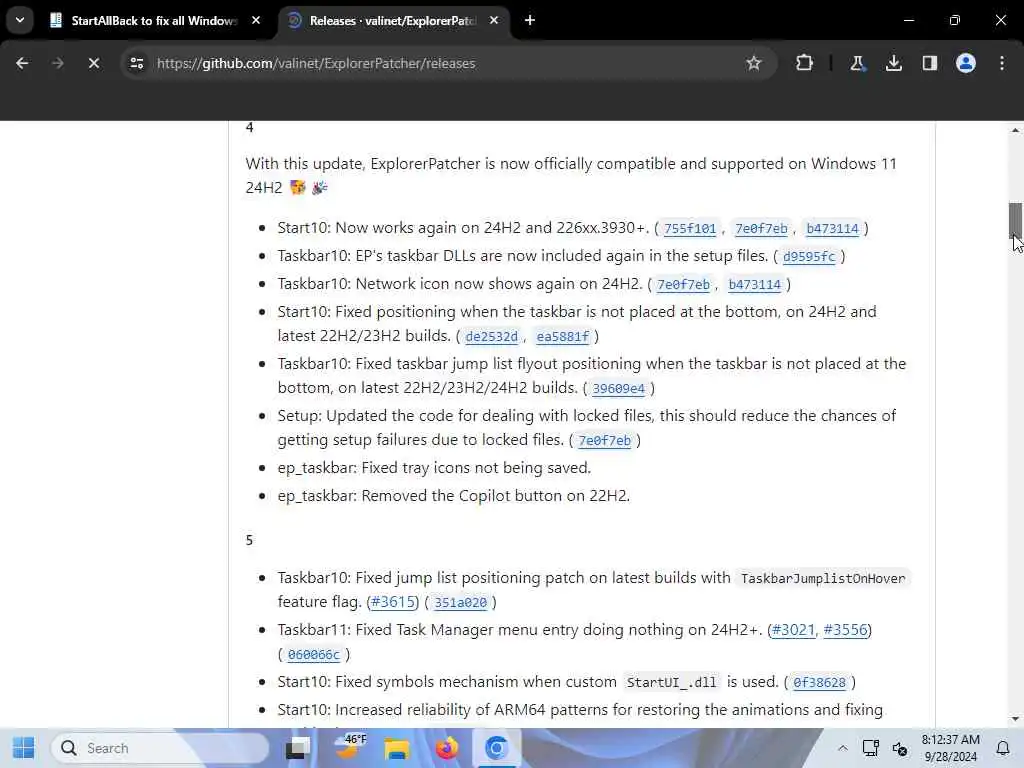Open commit 7e0f7eb in Setup locked files line
Viewport: 1024px width, 768px height.
pyautogui.click(x=605, y=441)
